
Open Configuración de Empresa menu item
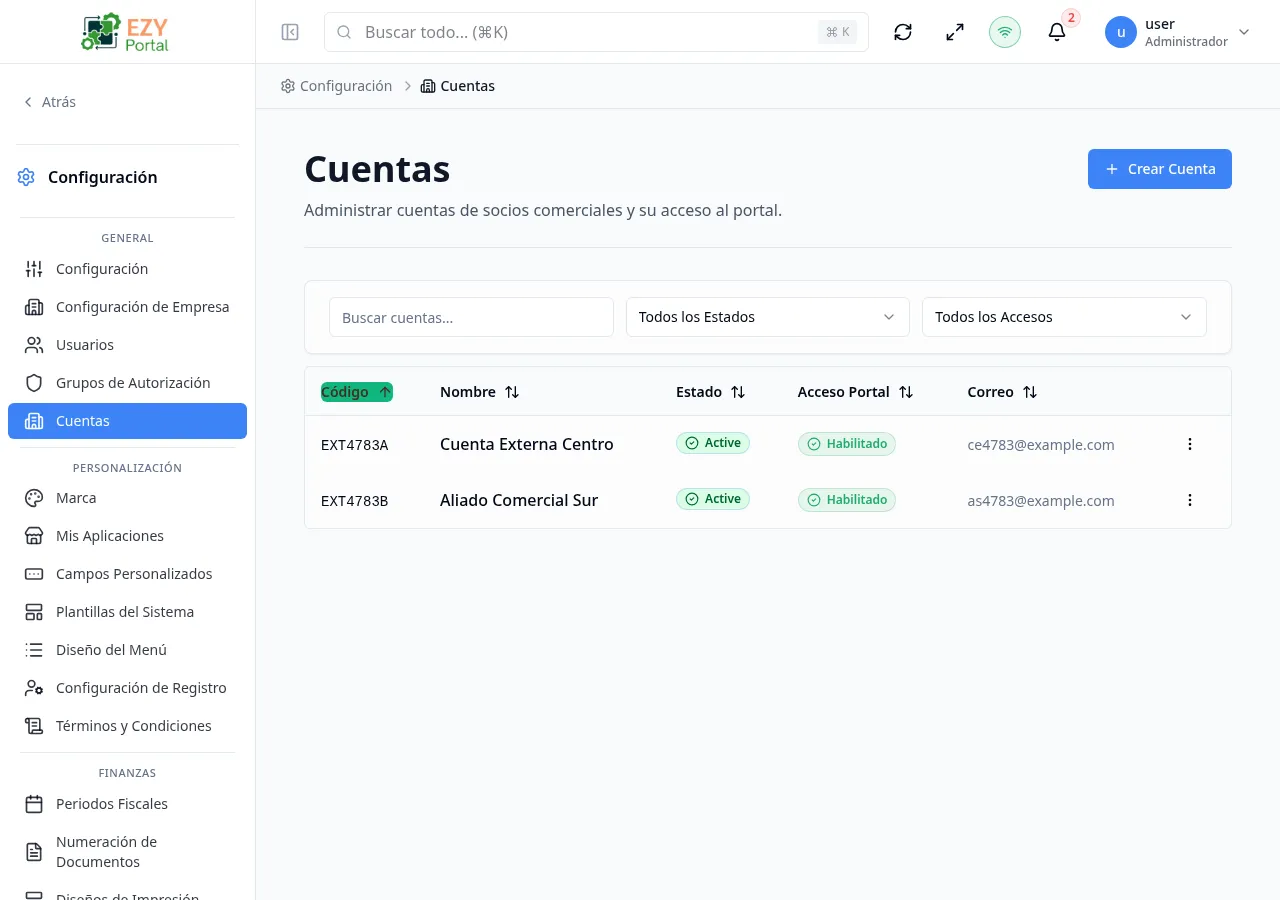tap(127, 307)
